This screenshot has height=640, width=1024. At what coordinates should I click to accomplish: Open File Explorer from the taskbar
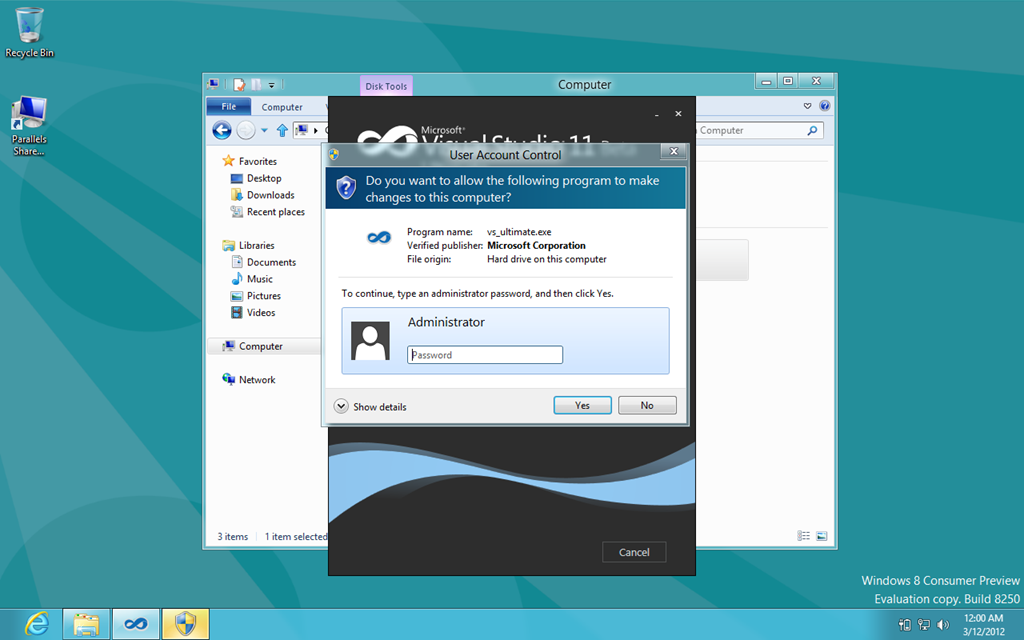pos(86,624)
